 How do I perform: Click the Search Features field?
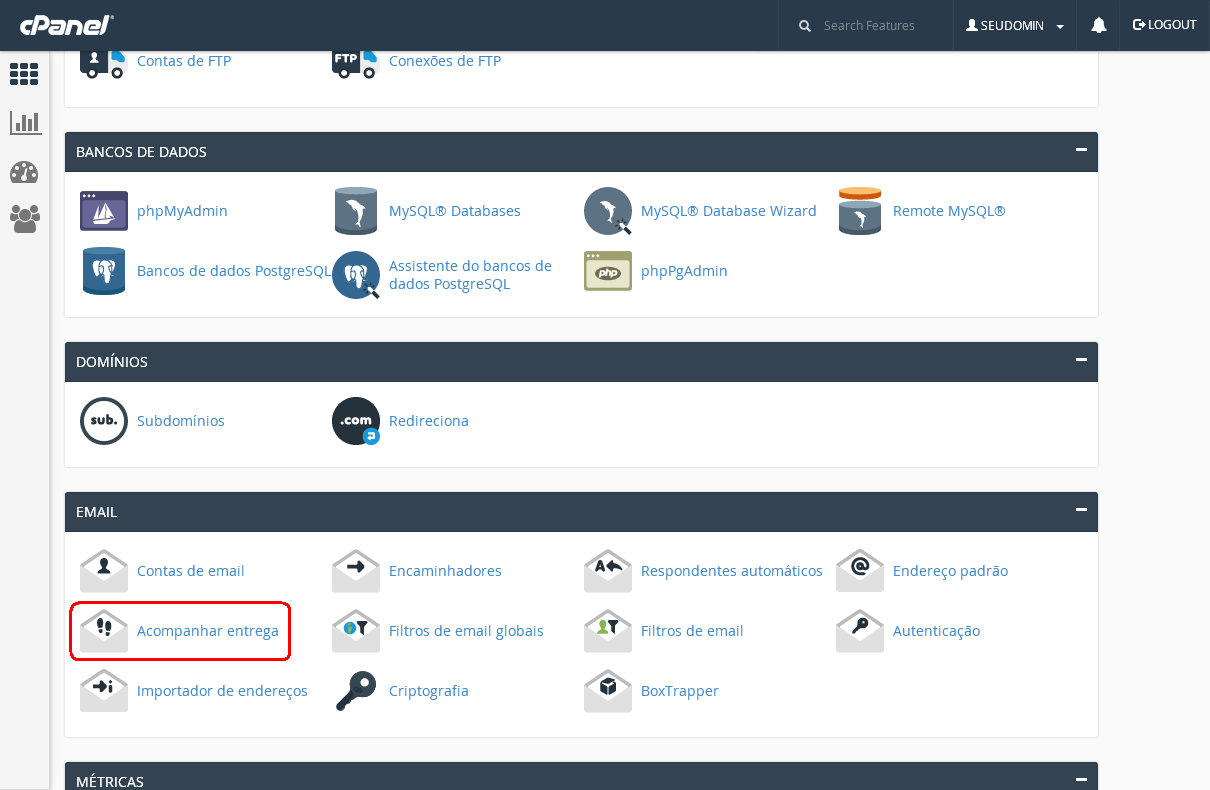coord(877,25)
